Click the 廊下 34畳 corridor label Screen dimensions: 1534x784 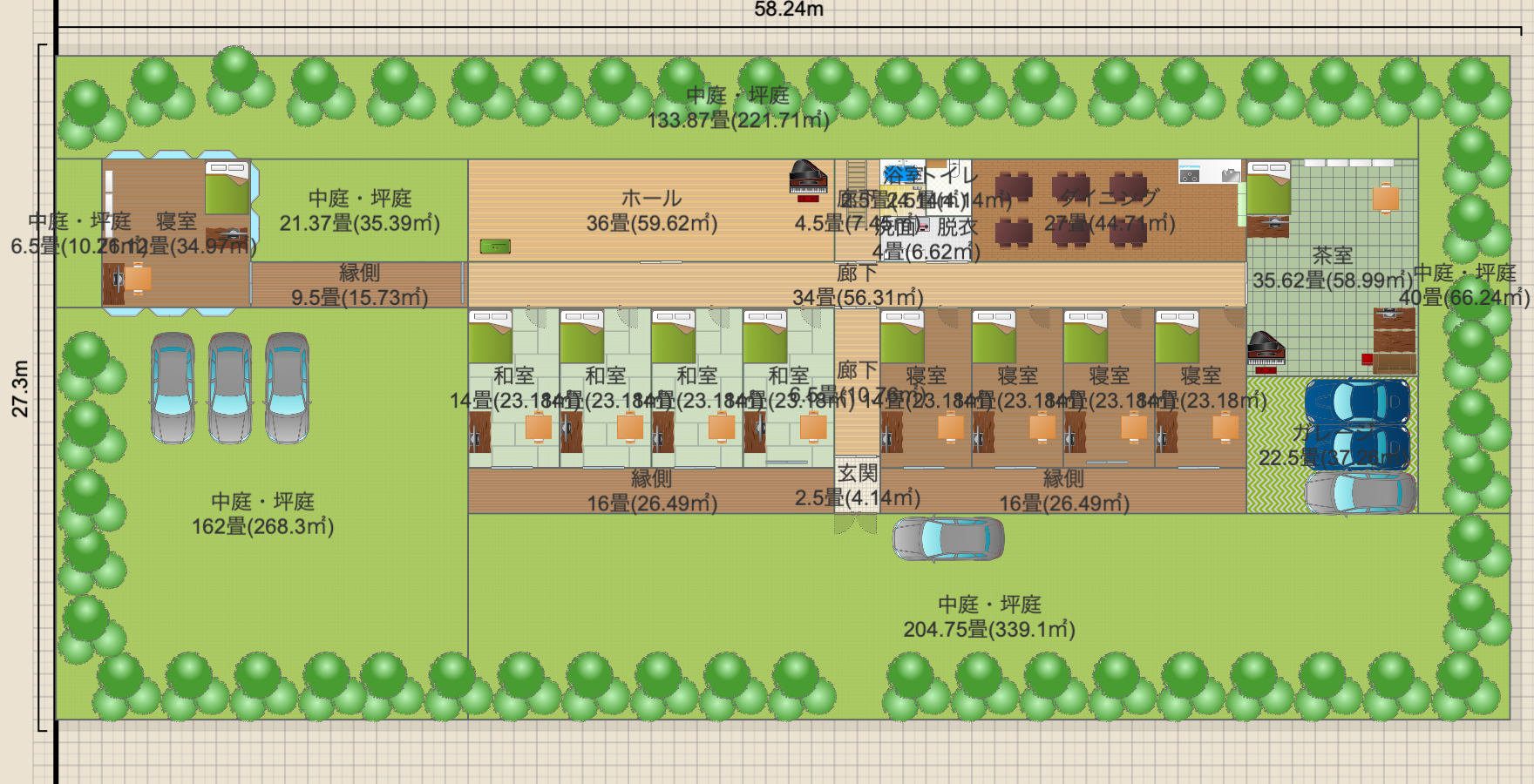coord(858,285)
